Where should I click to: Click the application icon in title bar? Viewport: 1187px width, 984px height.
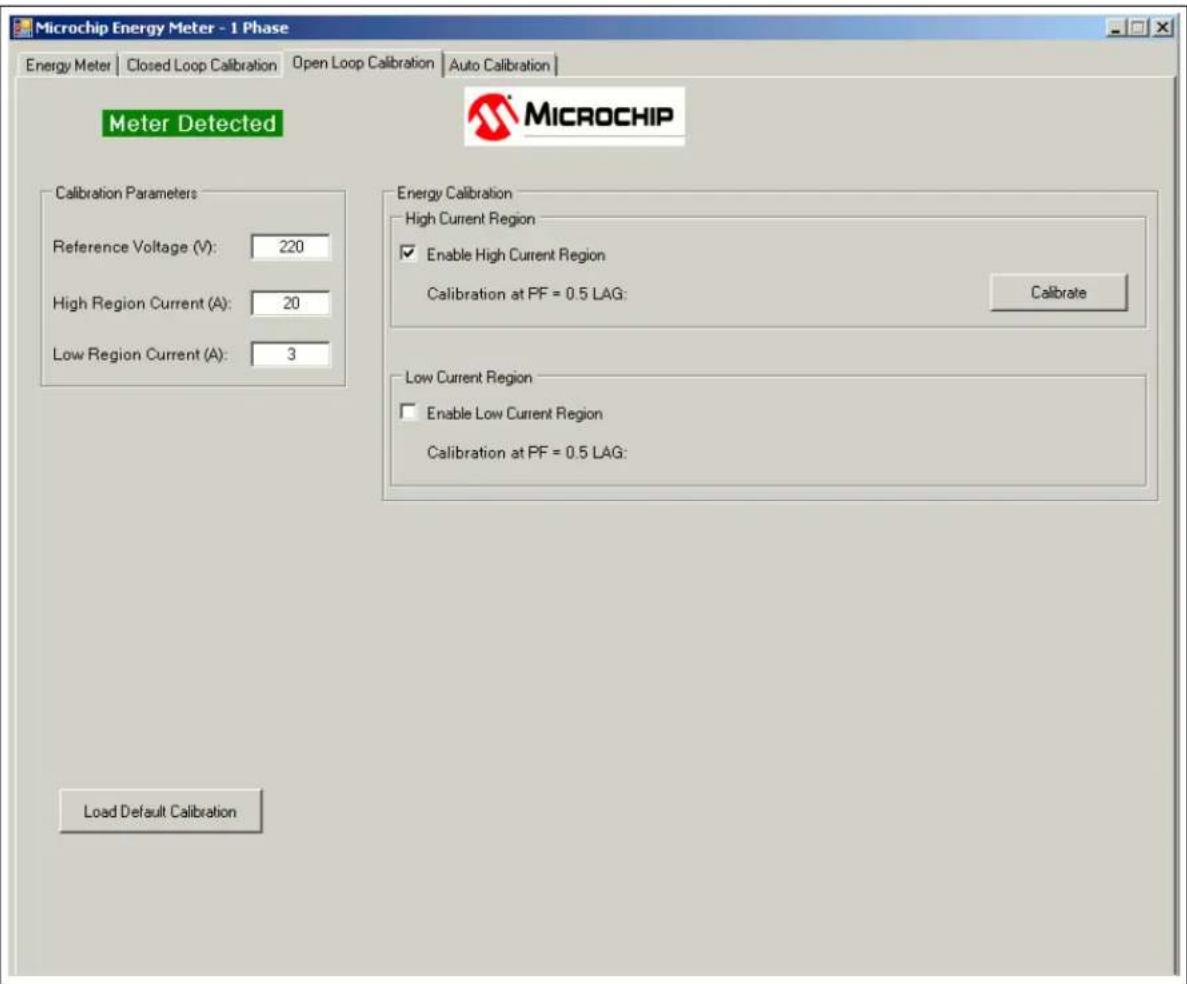(x=23, y=28)
